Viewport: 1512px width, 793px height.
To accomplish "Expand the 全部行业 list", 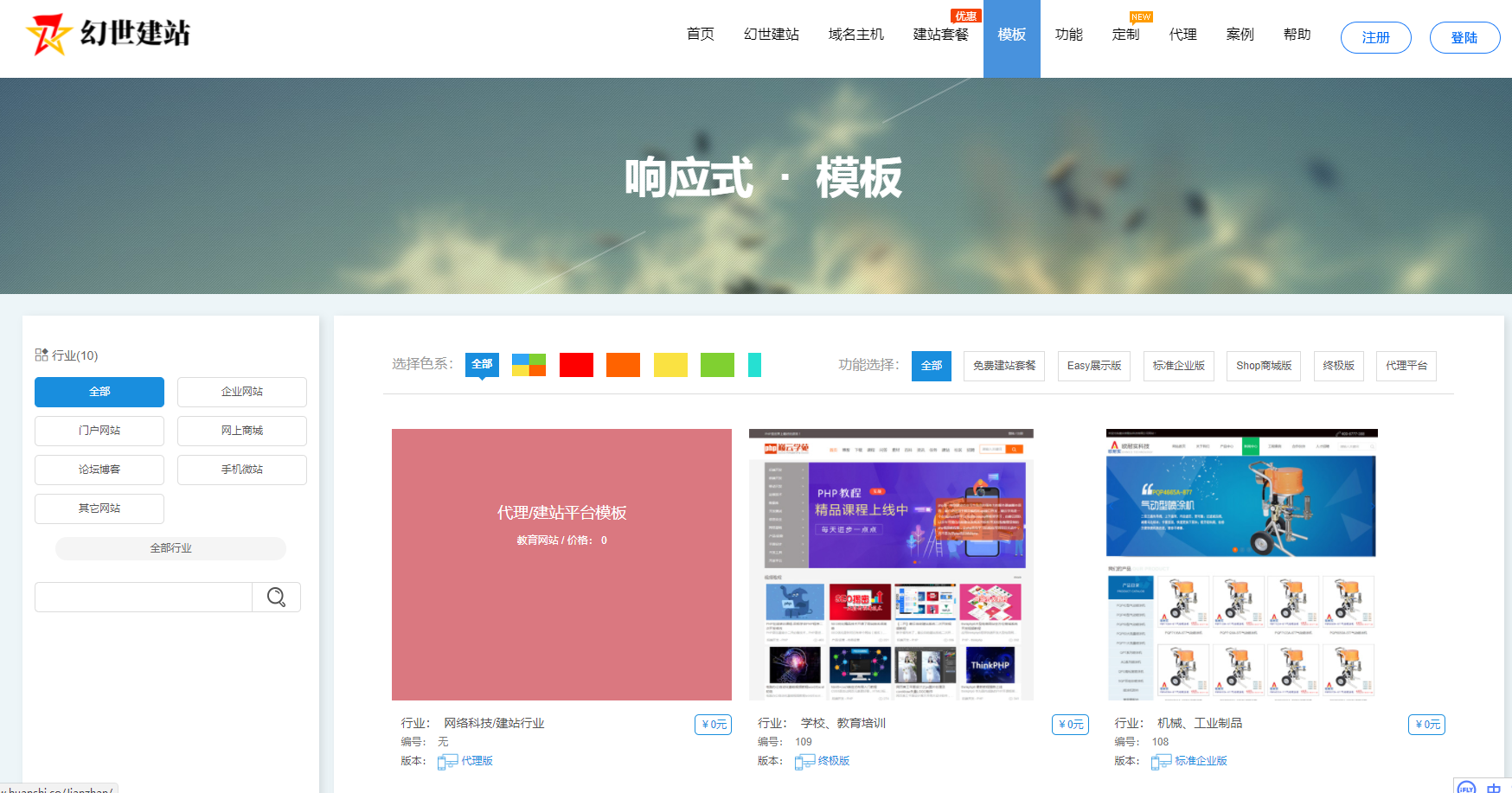I will [170, 548].
